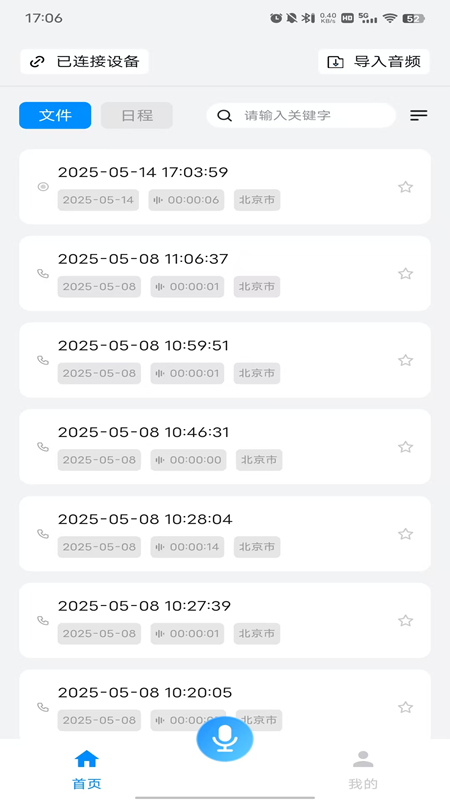Tap the magnifier search icon

click(224, 115)
